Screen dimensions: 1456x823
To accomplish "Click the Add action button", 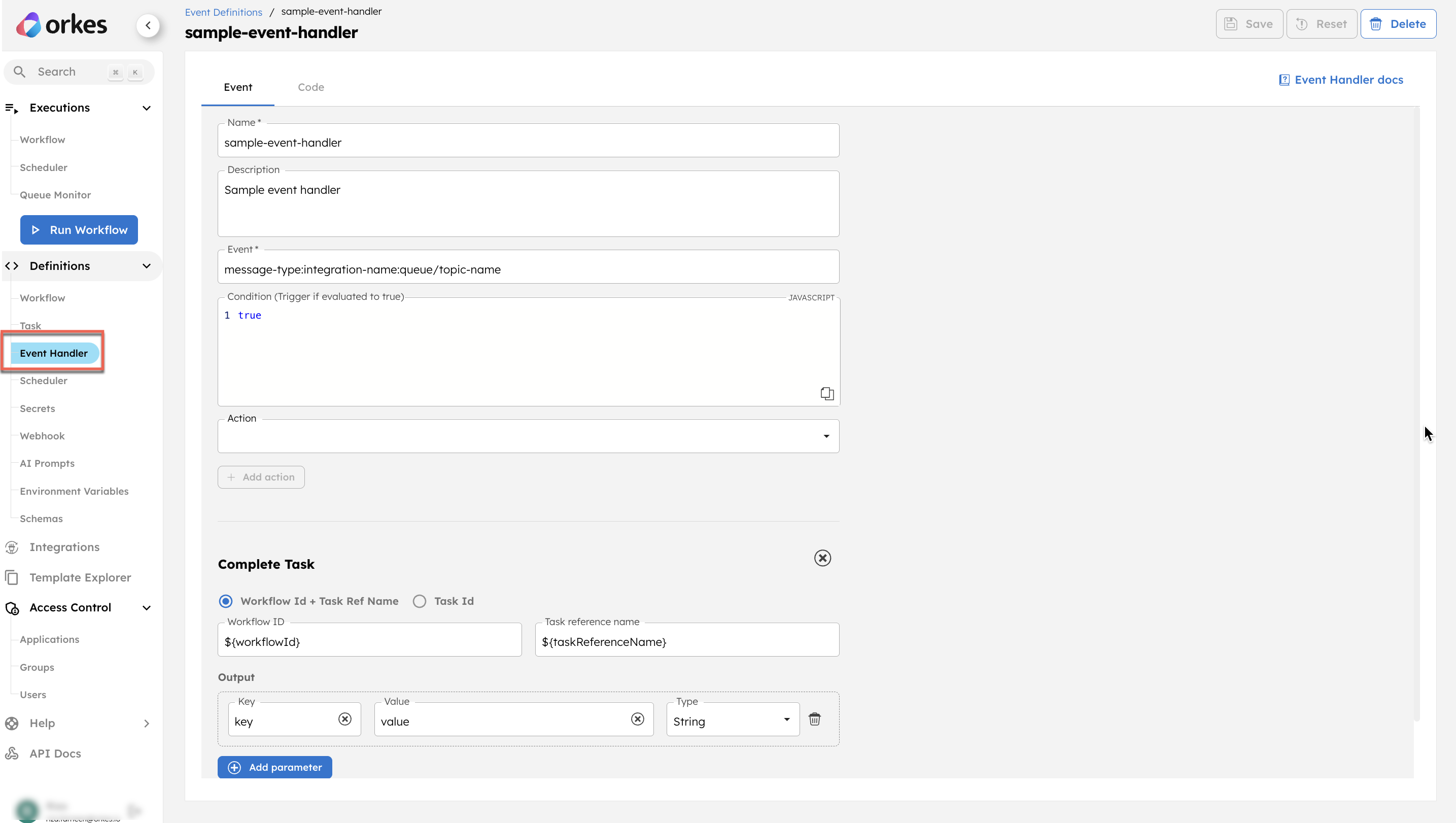I will point(261,477).
